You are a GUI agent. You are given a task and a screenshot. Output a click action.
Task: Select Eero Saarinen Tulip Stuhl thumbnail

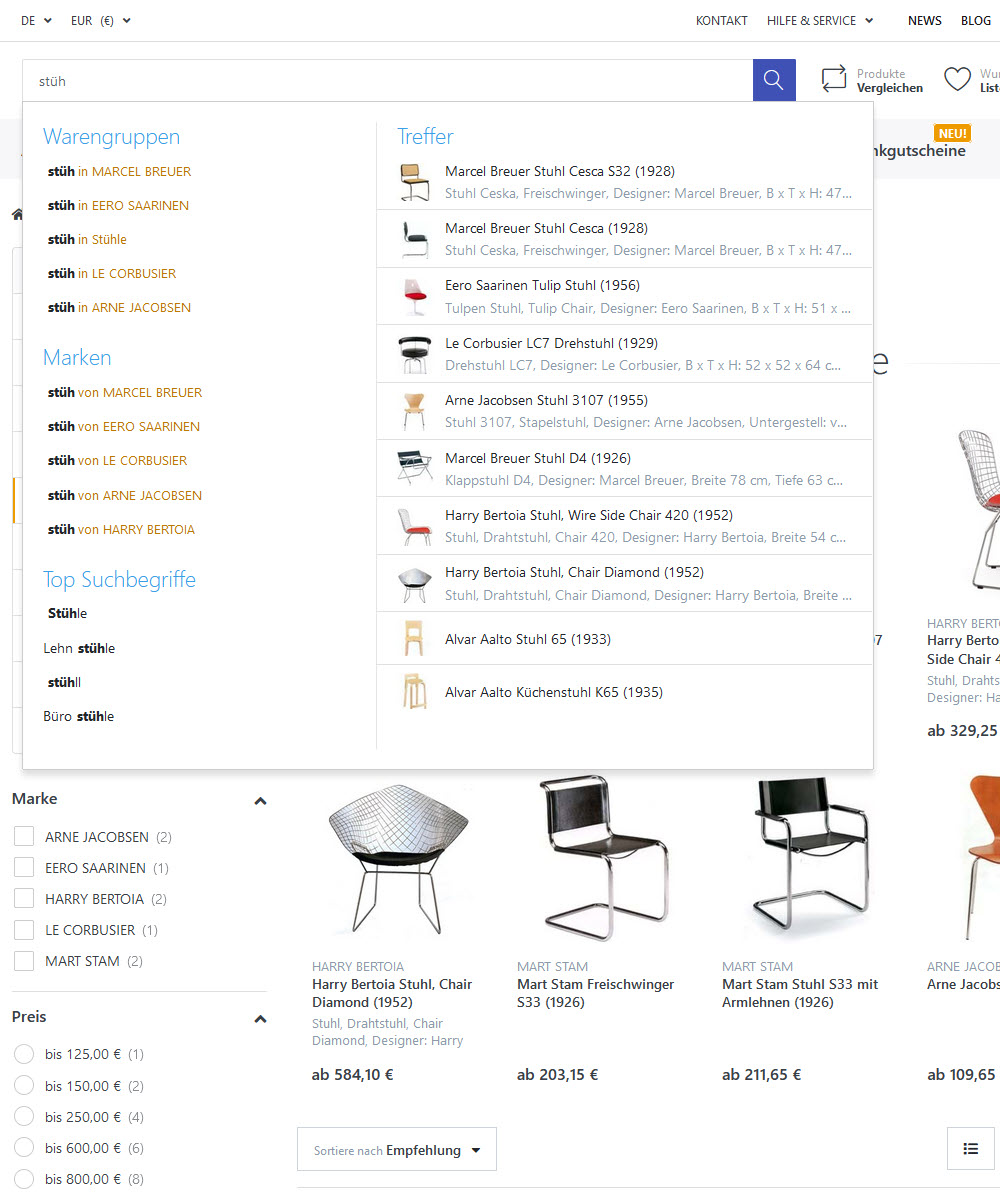pos(415,296)
